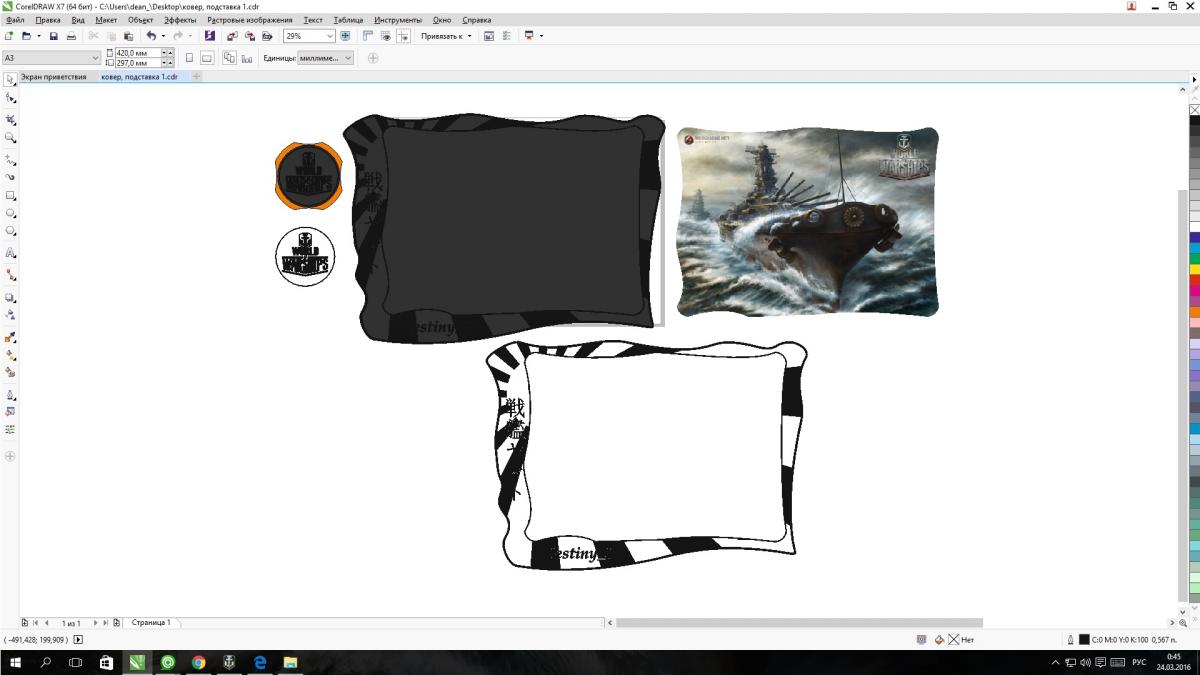The image size is (1200, 675).
Task: Switch to the 'Экран приветствия' tab
Action: point(54,77)
